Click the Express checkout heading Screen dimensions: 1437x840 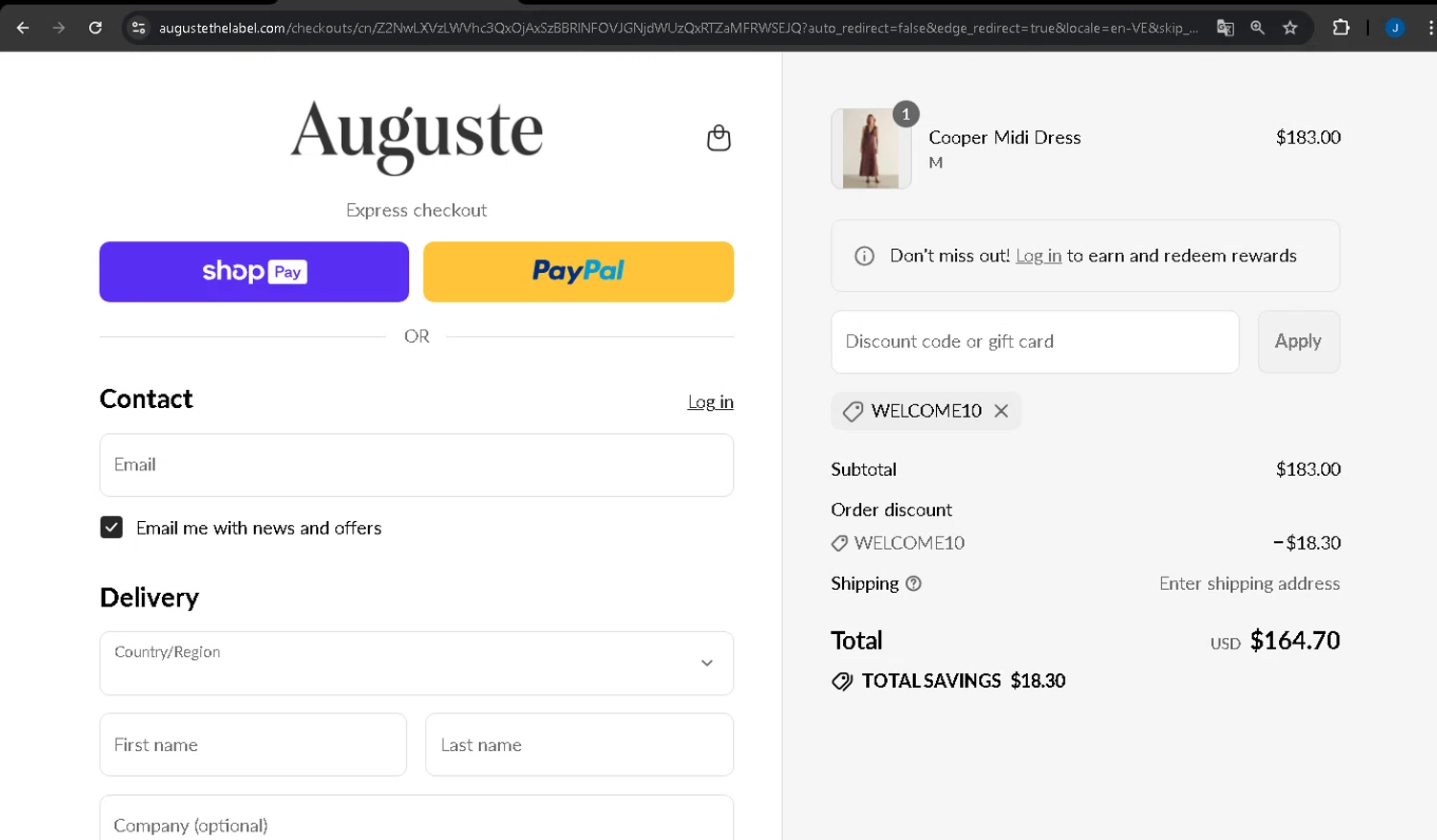point(417,210)
